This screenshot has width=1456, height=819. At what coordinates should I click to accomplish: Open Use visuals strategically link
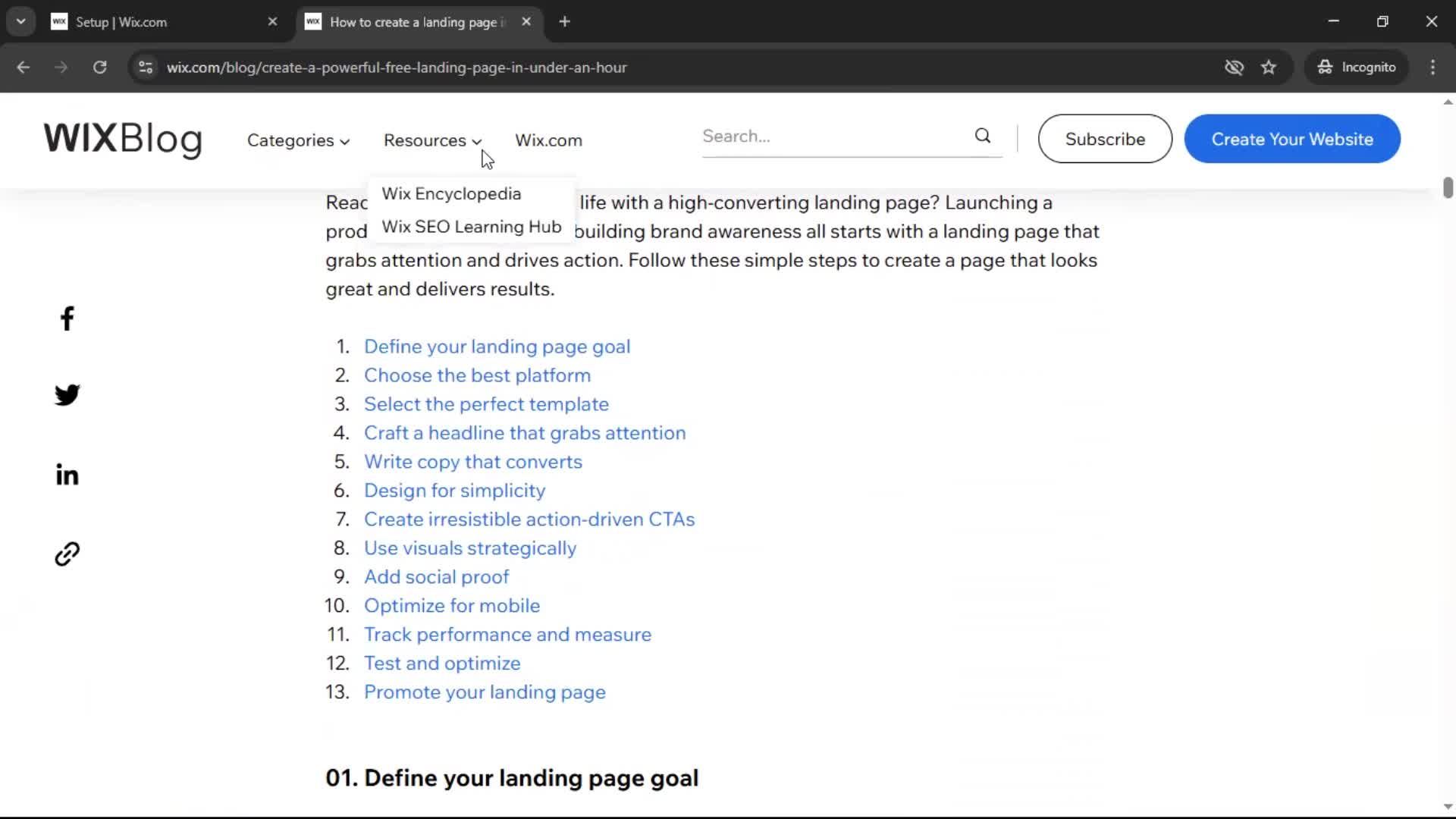click(x=470, y=548)
